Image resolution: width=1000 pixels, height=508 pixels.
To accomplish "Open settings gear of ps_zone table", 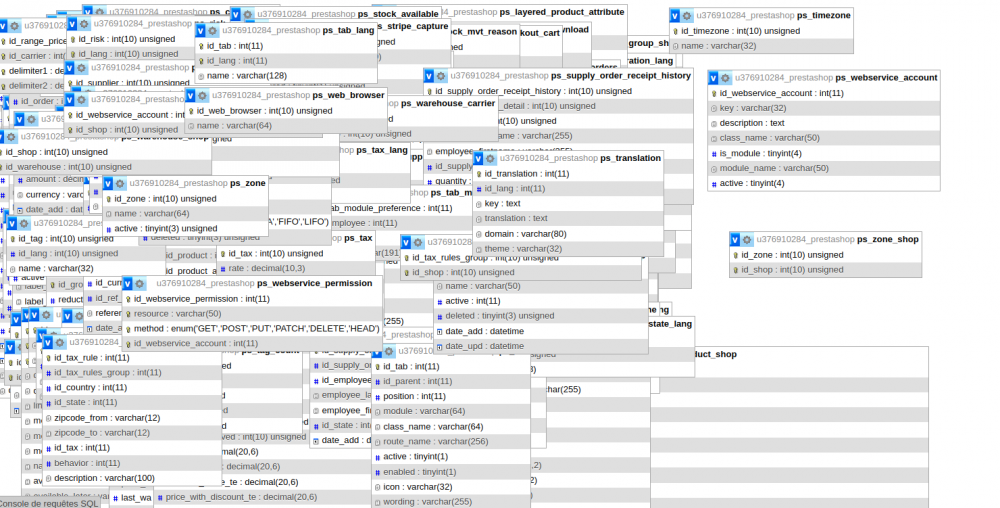I will tap(119, 184).
